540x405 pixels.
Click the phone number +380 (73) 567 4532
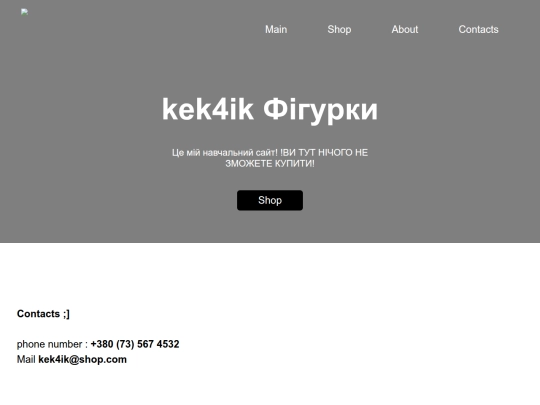[x=135, y=344]
